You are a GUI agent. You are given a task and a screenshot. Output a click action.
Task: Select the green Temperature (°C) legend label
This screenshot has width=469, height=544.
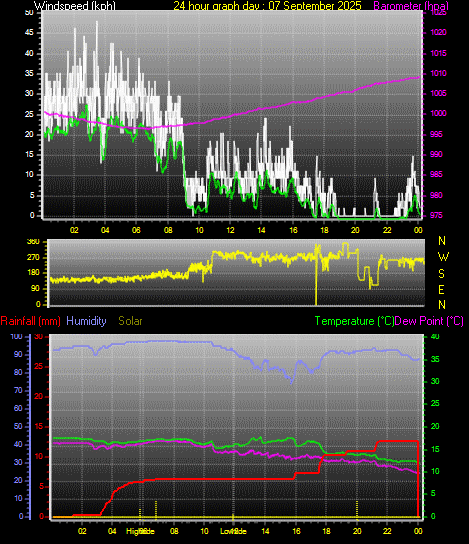coord(355,321)
